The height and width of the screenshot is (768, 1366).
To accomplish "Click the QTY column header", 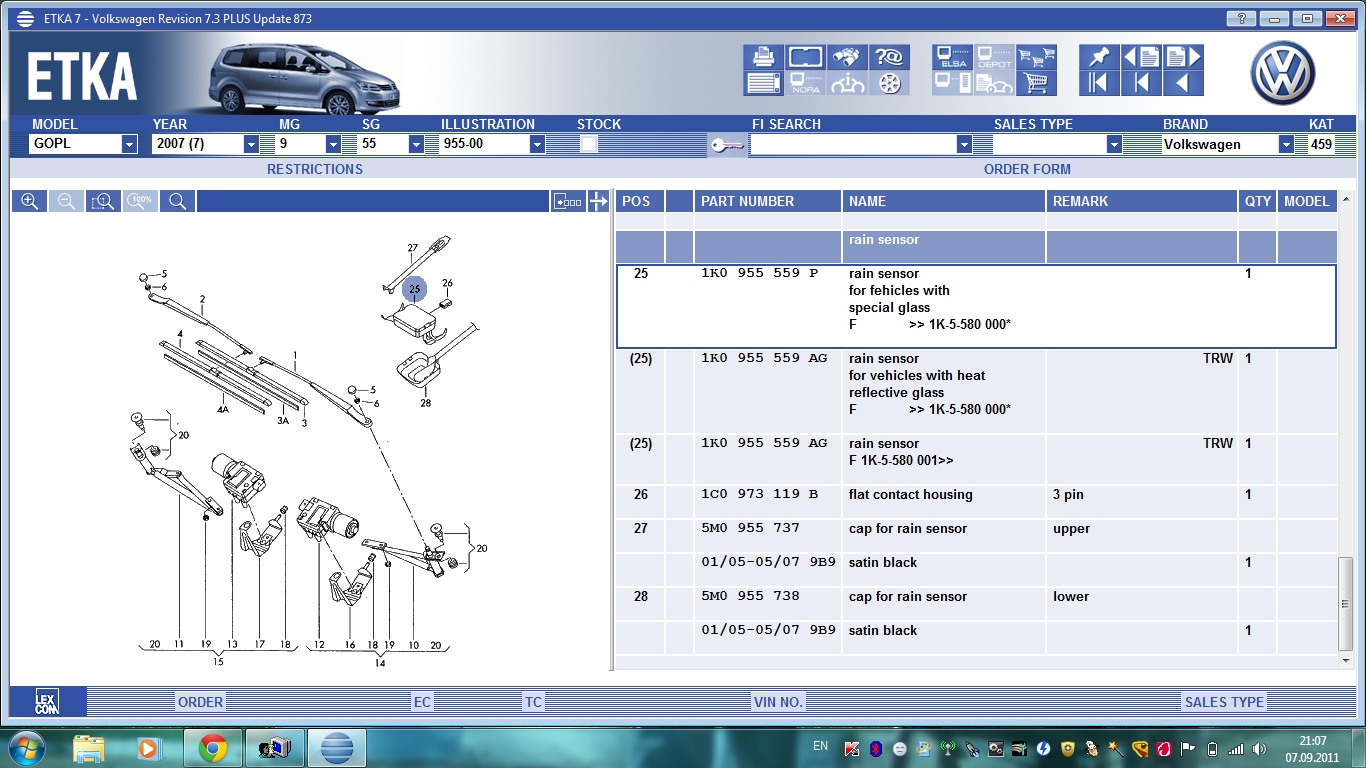I will 1258,201.
